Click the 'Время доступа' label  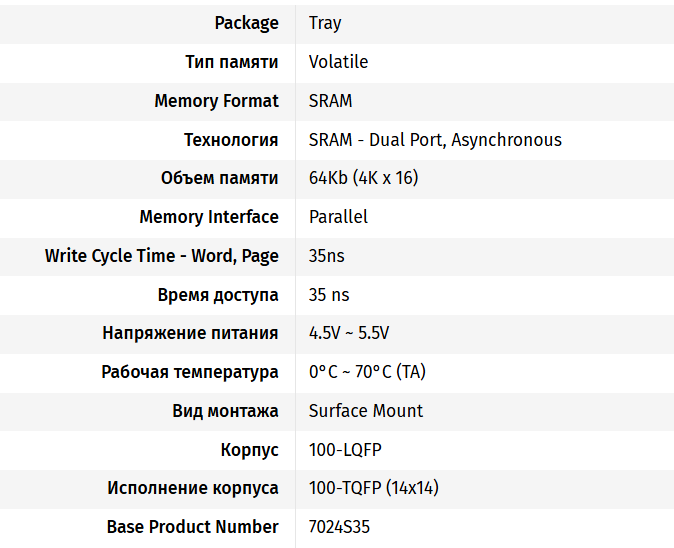click(x=218, y=295)
